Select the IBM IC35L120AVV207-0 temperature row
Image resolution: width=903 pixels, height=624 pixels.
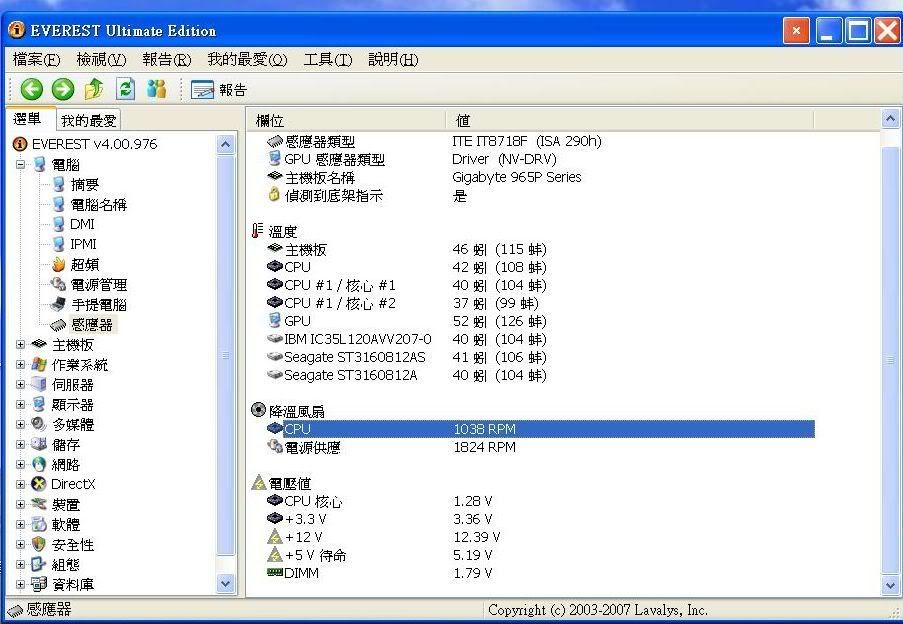[541, 339]
